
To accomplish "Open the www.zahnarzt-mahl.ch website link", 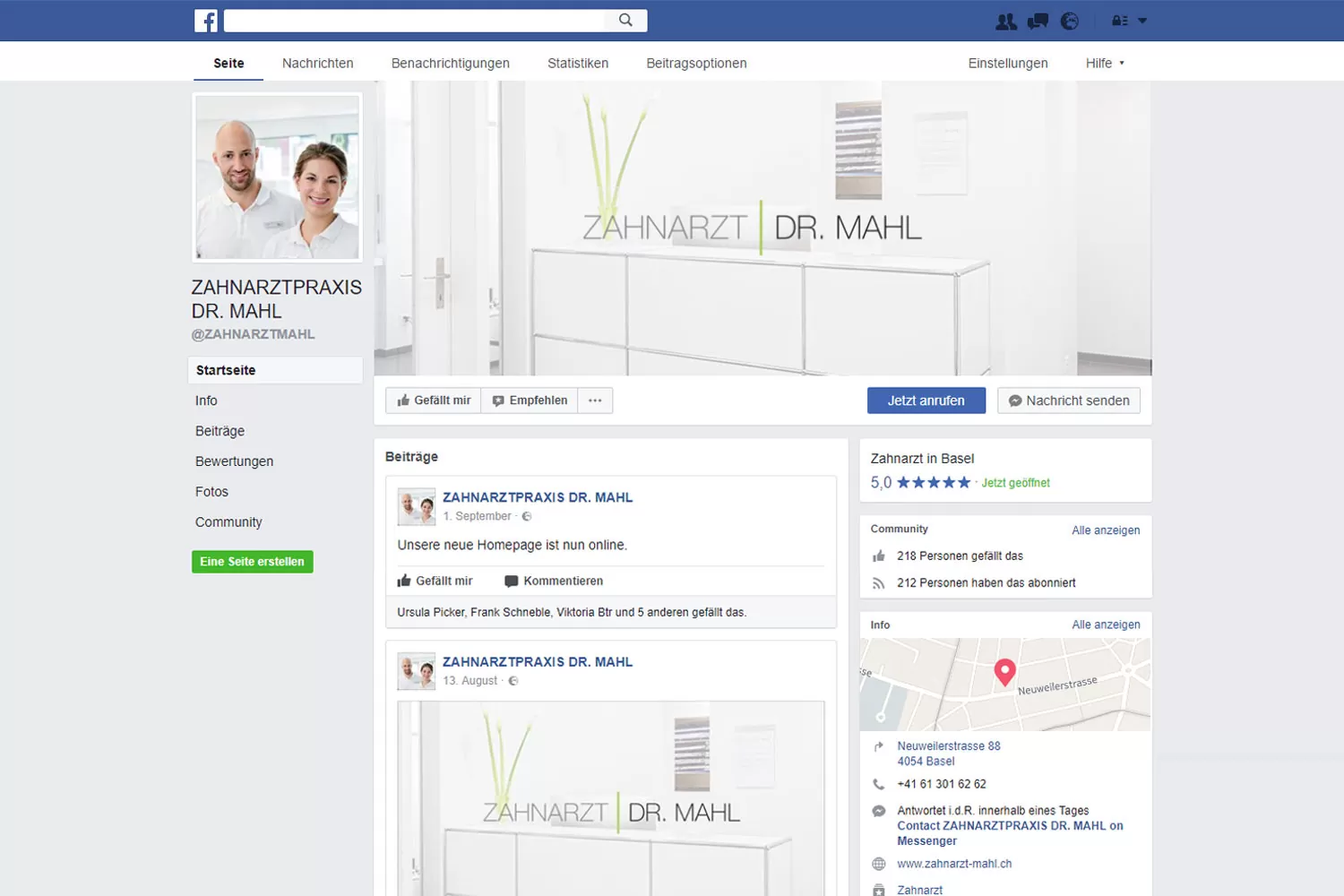I will click(954, 864).
